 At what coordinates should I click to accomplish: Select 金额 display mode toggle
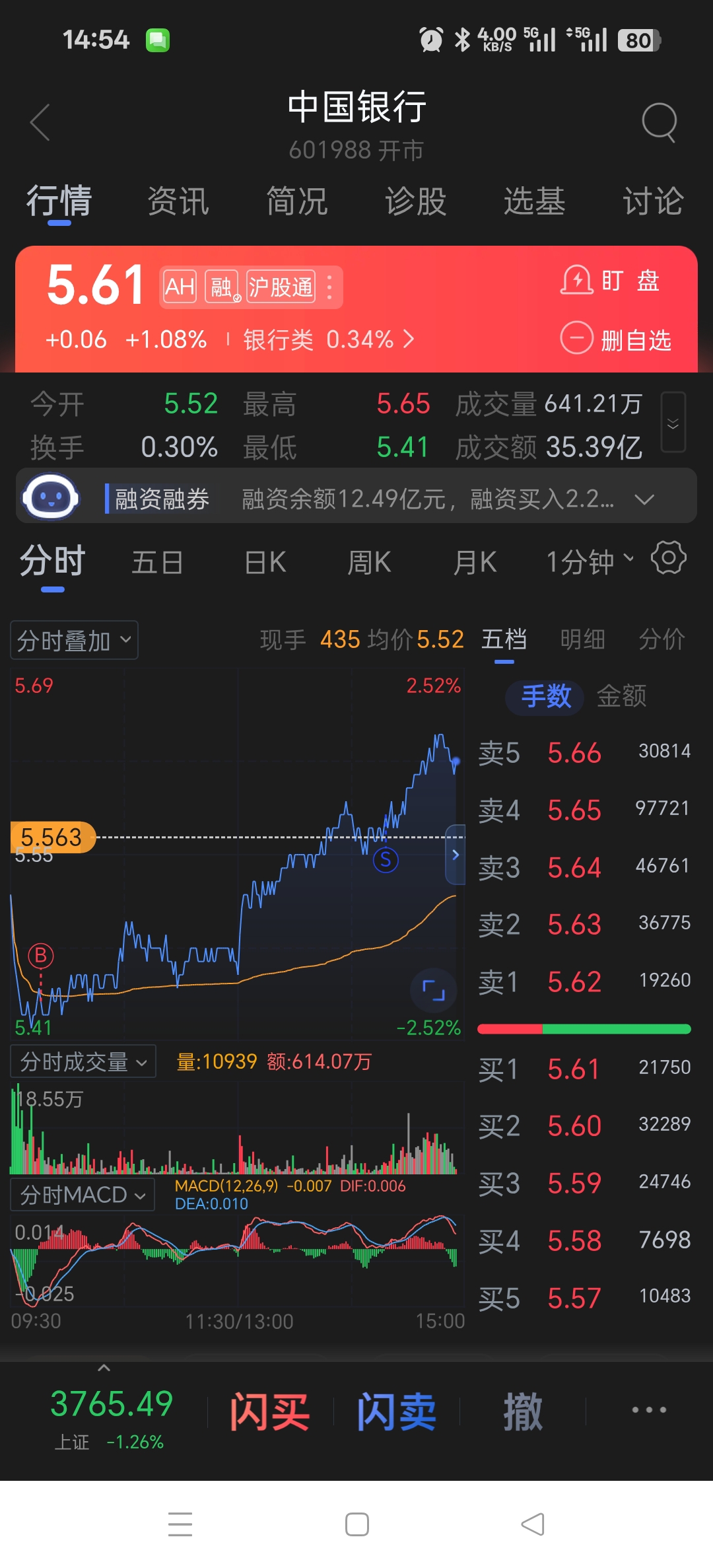[621, 696]
